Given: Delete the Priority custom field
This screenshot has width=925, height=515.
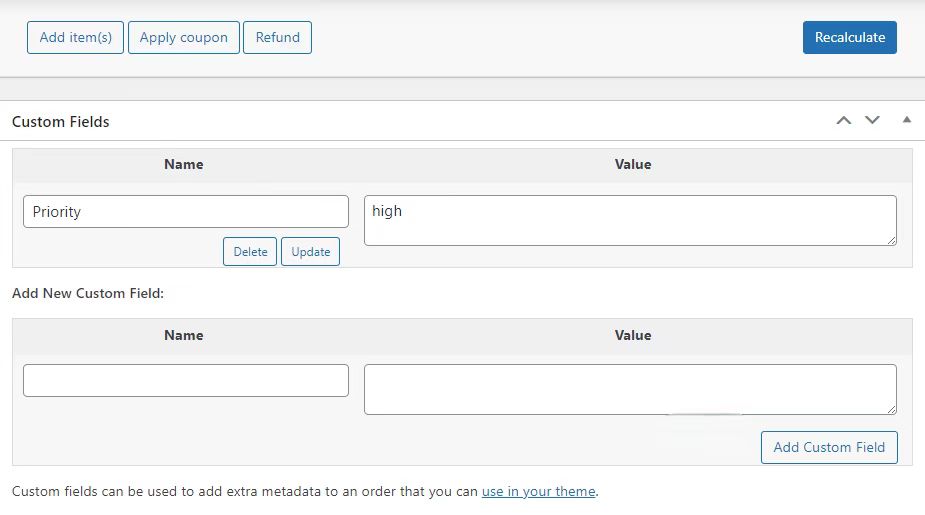Looking at the screenshot, I should coord(250,252).
